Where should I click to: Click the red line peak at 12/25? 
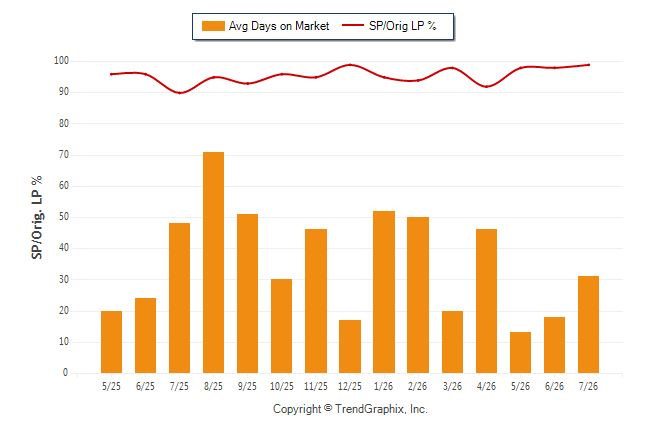350,65
